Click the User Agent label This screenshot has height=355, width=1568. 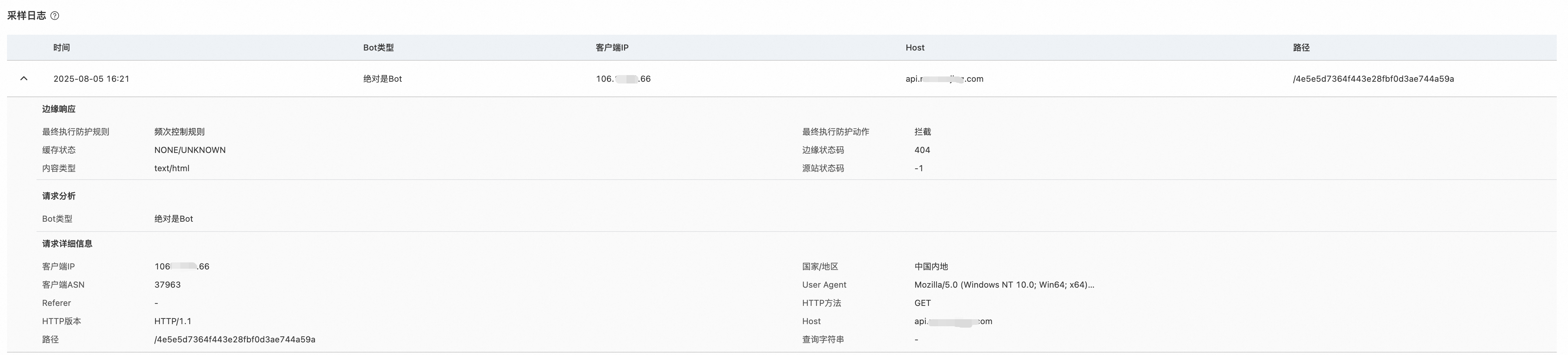point(824,284)
